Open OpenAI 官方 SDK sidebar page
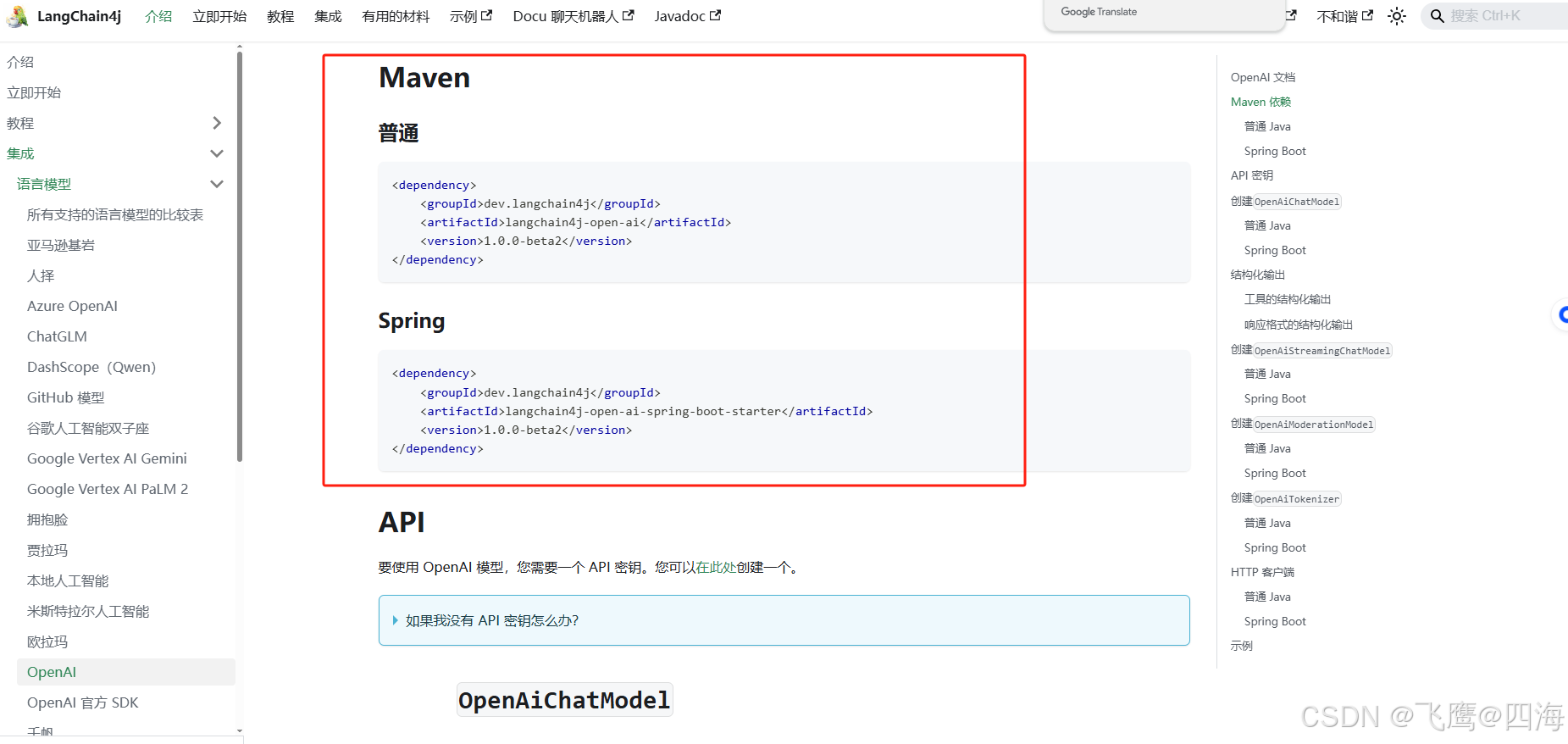 83,702
